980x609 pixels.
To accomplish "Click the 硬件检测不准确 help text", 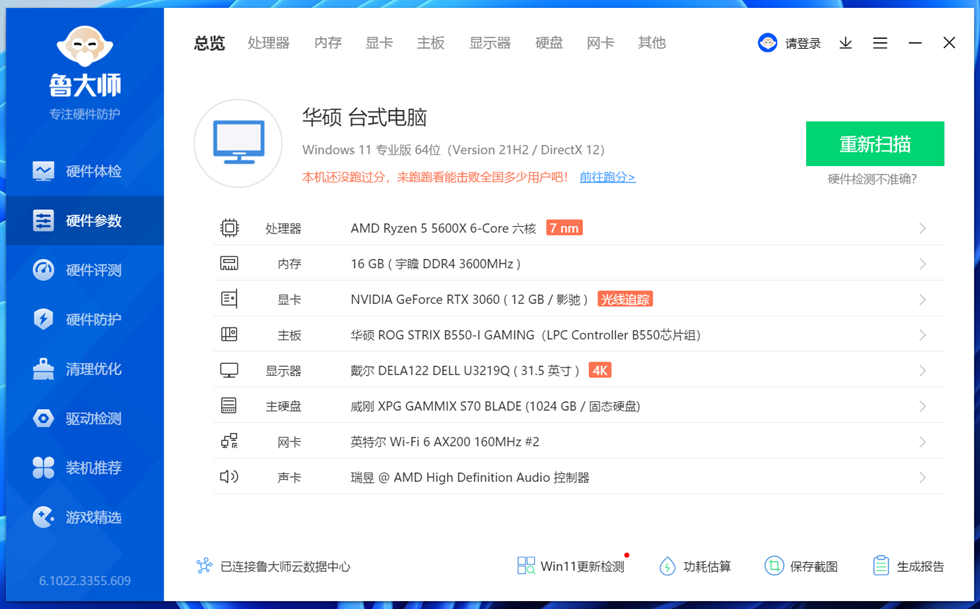I will 872,179.
